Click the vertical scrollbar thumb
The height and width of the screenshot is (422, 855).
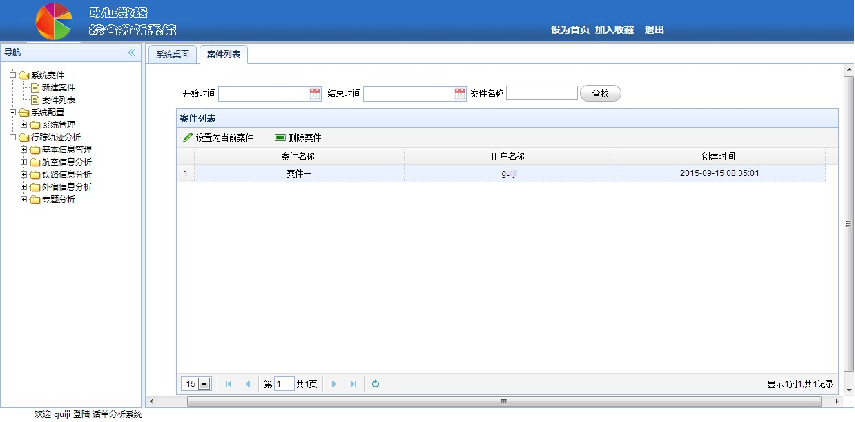[x=849, y=224]
